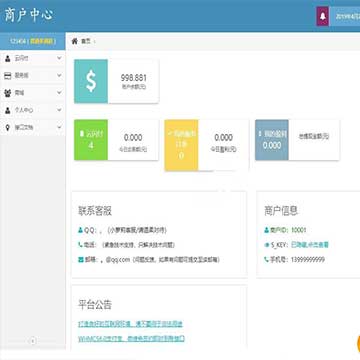Expand the credit card menu chevron
360x360 pixels.
(x=59, y=76)
